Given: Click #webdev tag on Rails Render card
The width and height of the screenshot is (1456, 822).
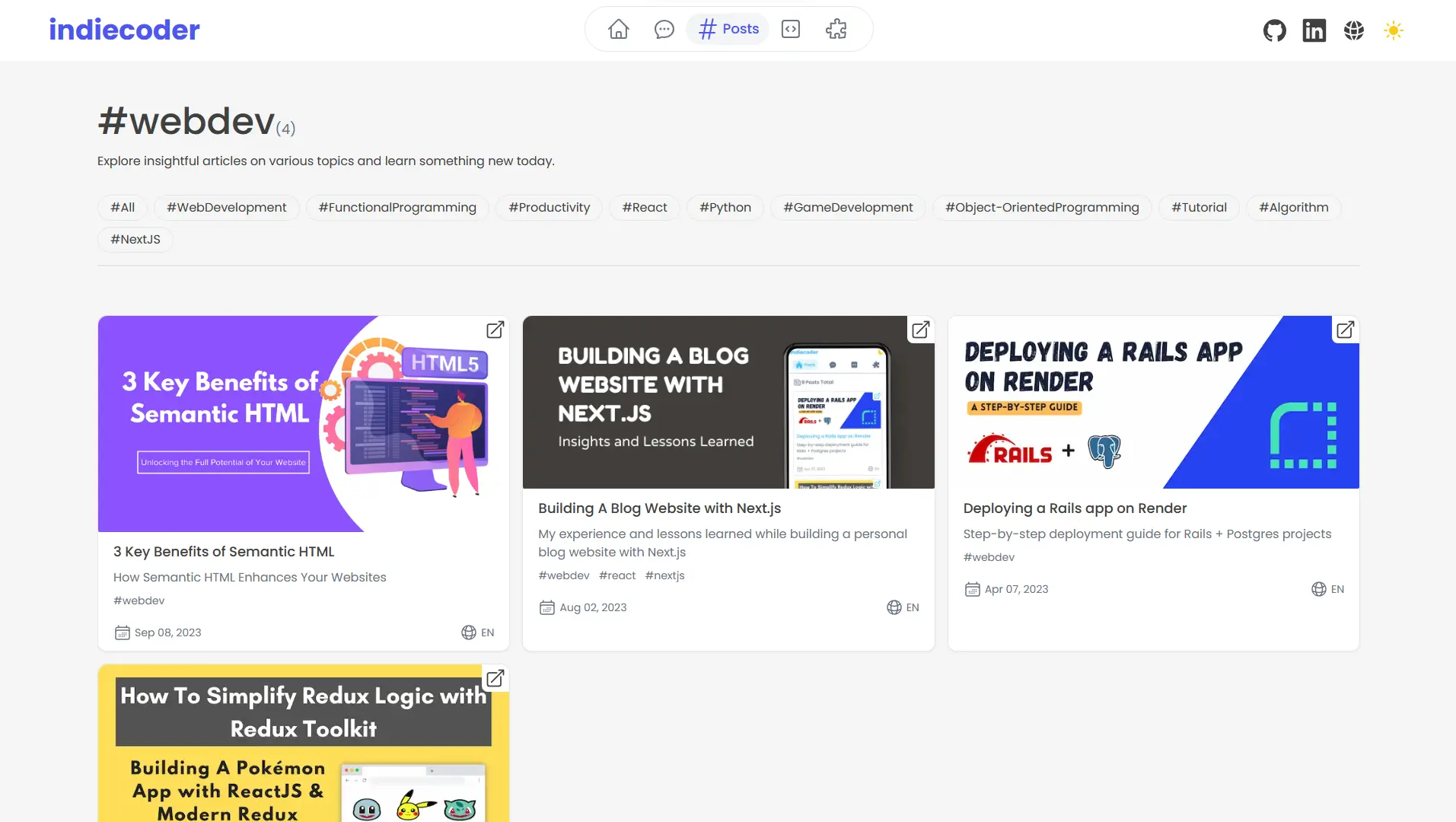Looking at the screenshot, I should coord(989,557).
